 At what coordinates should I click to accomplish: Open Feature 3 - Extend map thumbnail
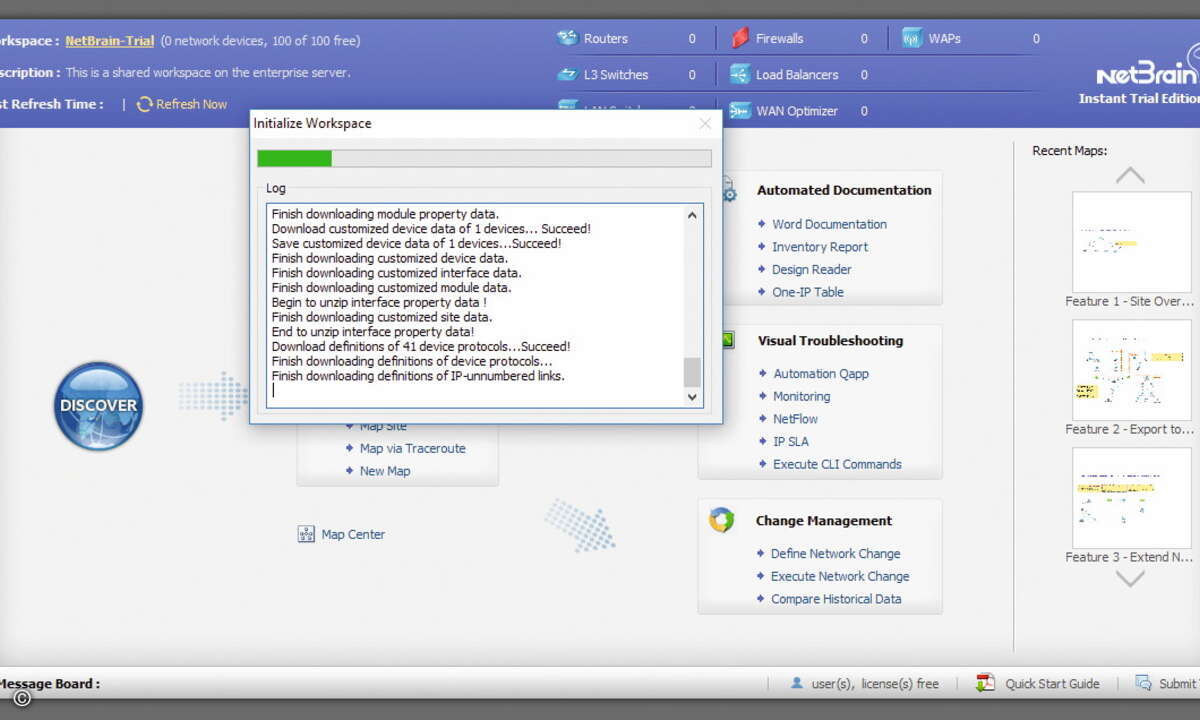tap(1130, 498)
